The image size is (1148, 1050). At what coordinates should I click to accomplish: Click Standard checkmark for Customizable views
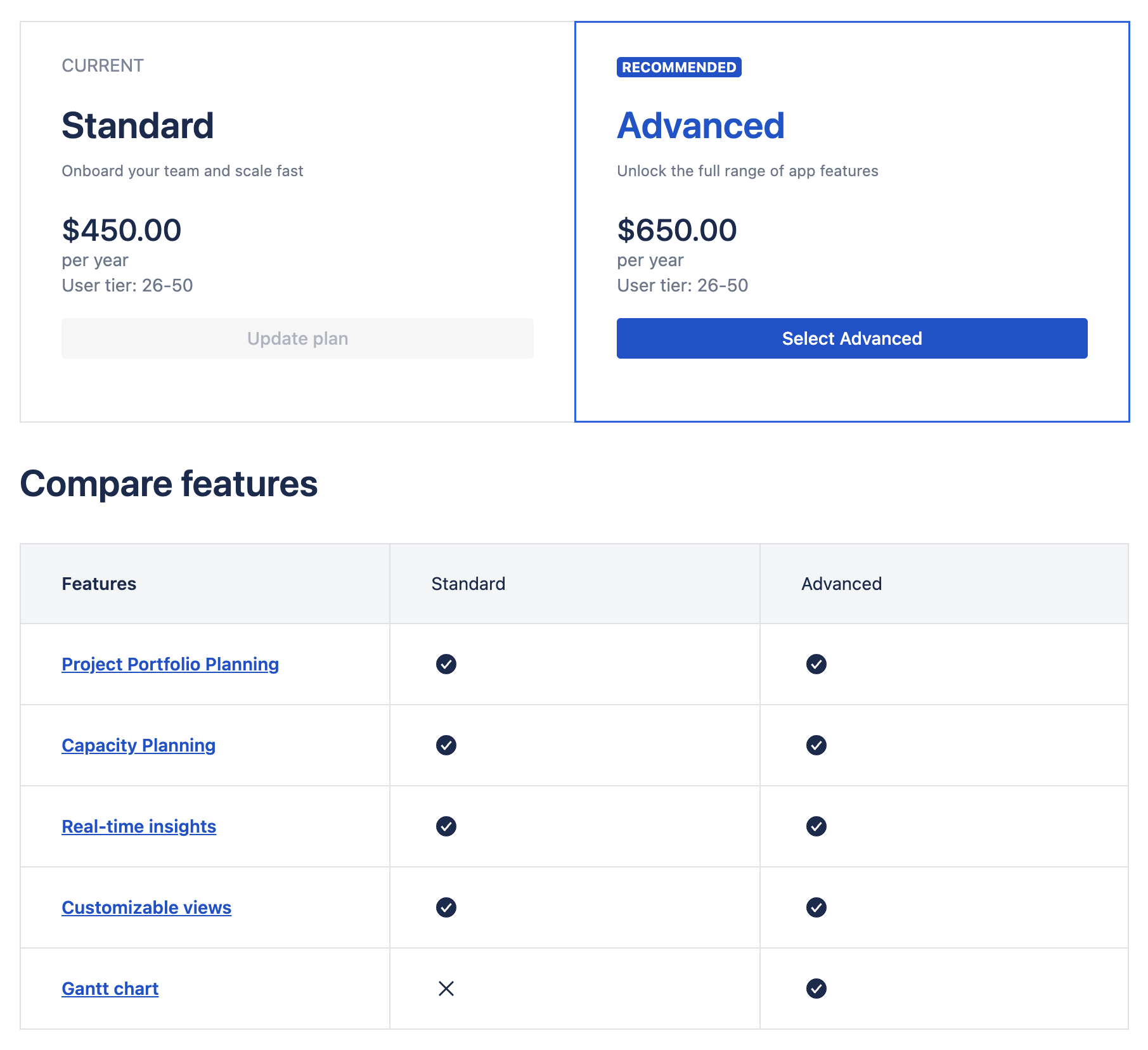446,907
